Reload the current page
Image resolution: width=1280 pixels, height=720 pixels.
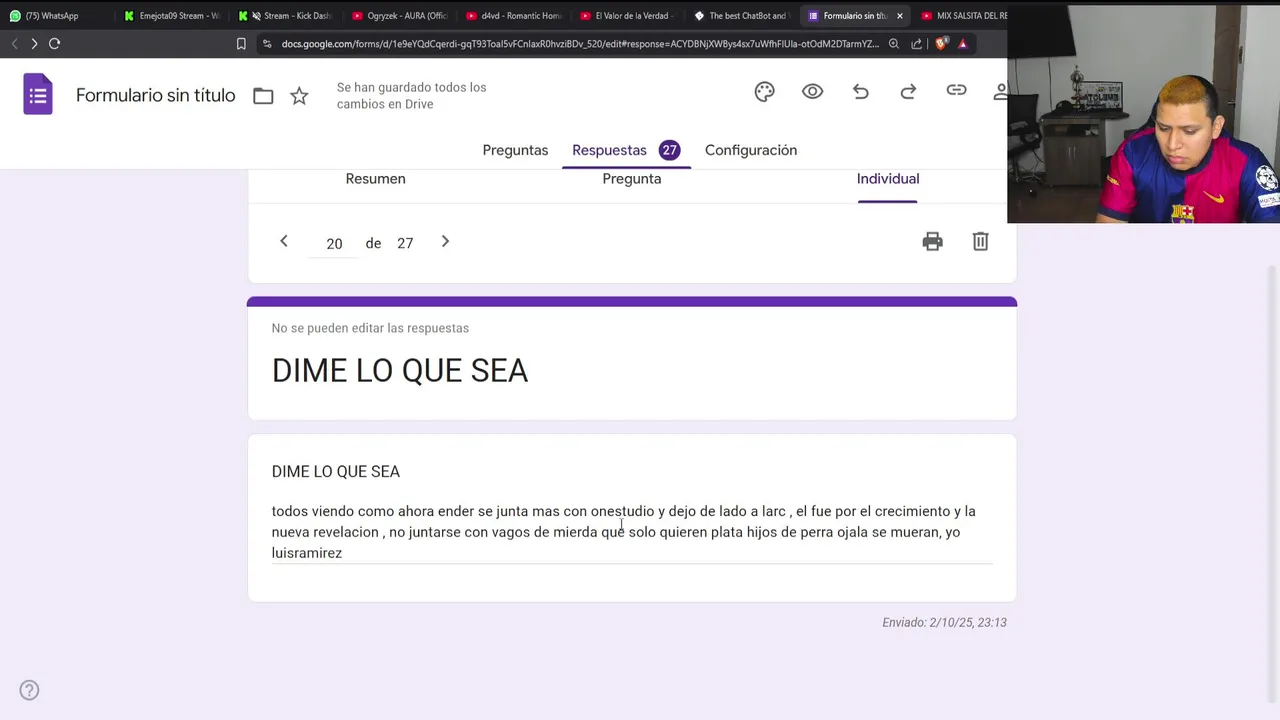coord(55,44)
